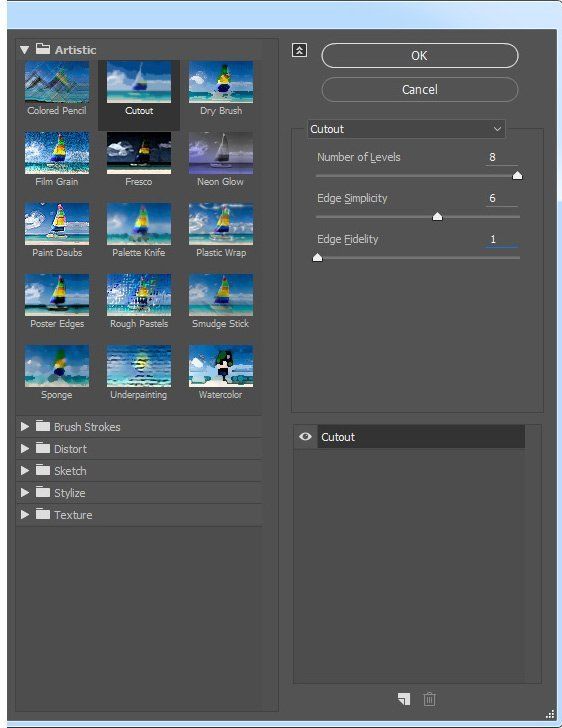Click the Texture folder icon
Screen dimensions: 562x728
tap(43, 514)
